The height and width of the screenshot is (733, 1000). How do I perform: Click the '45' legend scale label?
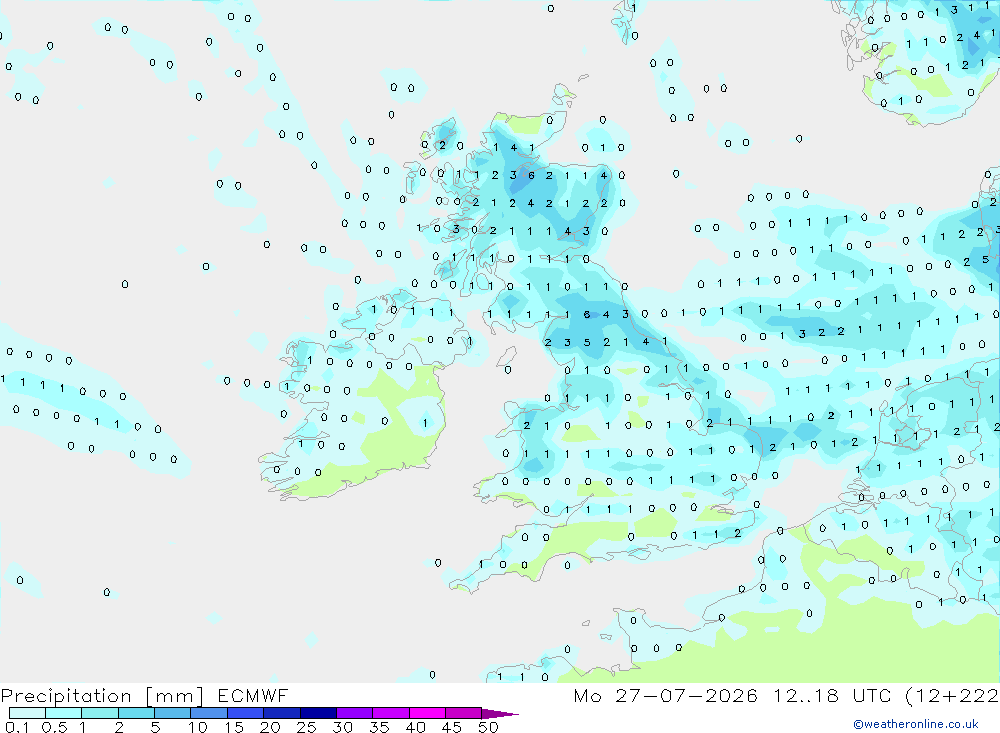coord(452,727)
